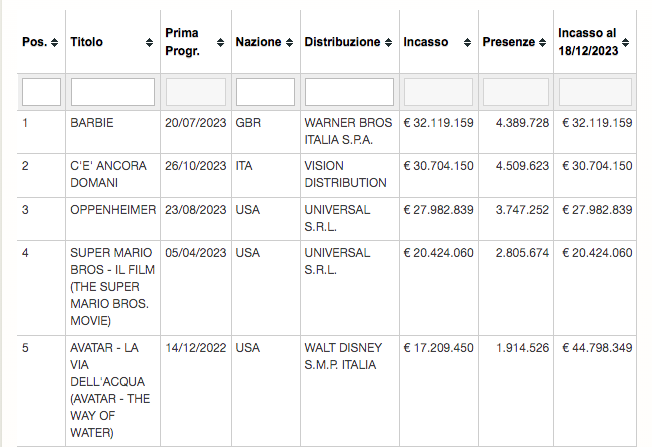Image resolution: width=652 pixels, height=447 pixels.
Task: Click into the Distribuzione filter field
Action: [349, 92]
